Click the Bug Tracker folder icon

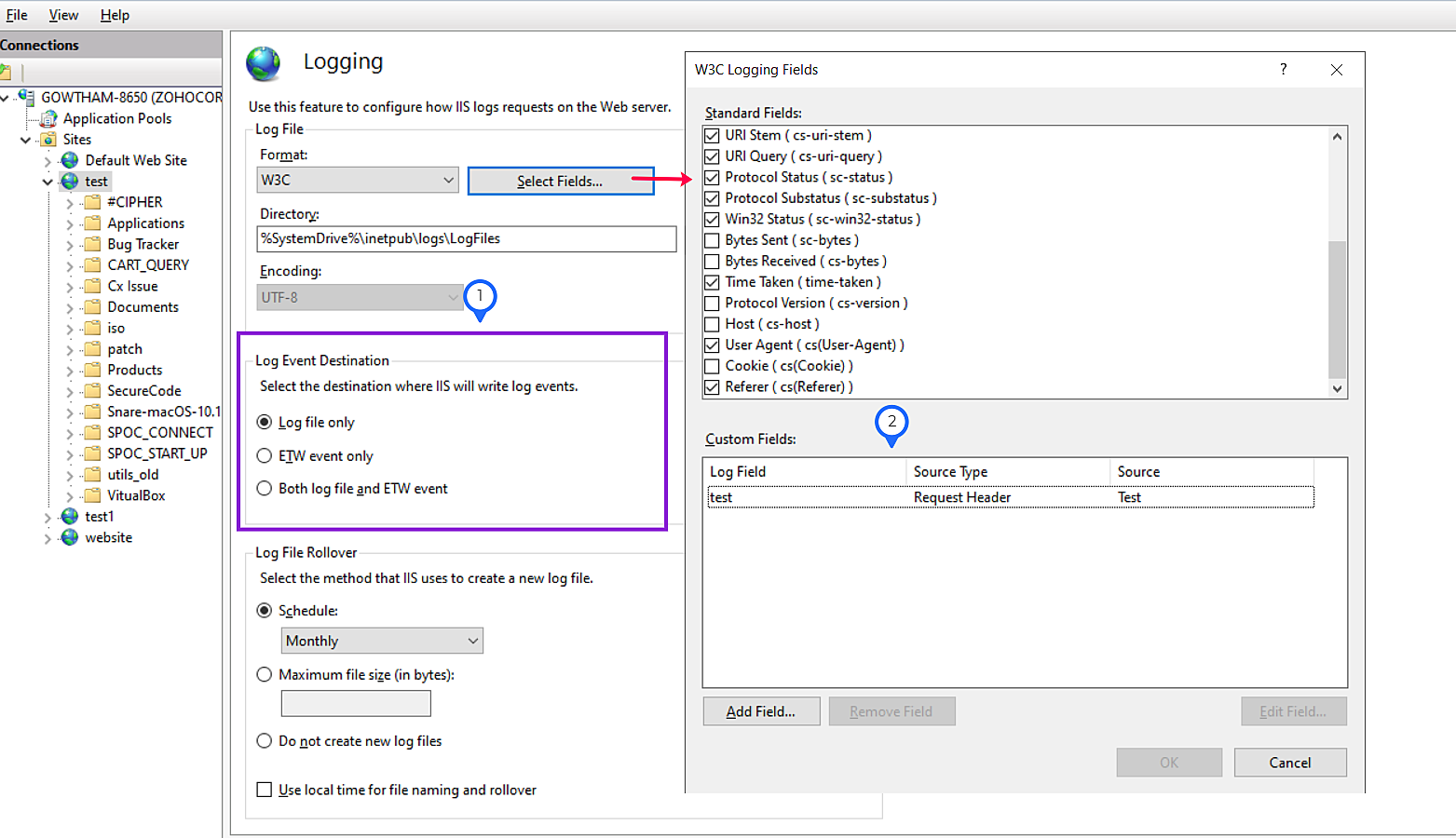pos(92,244)
